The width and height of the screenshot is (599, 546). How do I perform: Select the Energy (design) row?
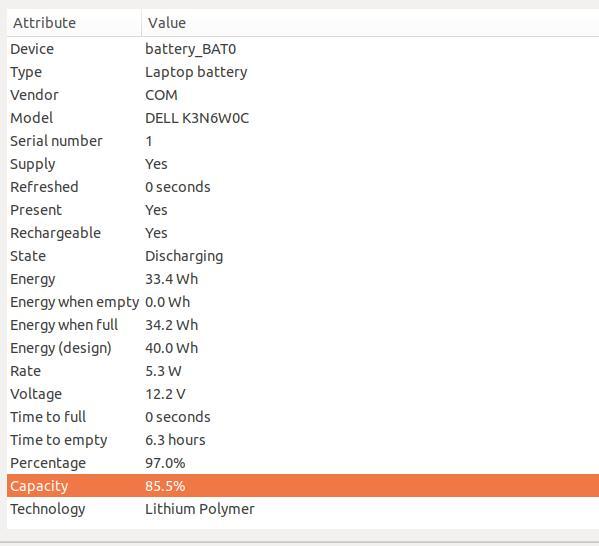[303, 348]
